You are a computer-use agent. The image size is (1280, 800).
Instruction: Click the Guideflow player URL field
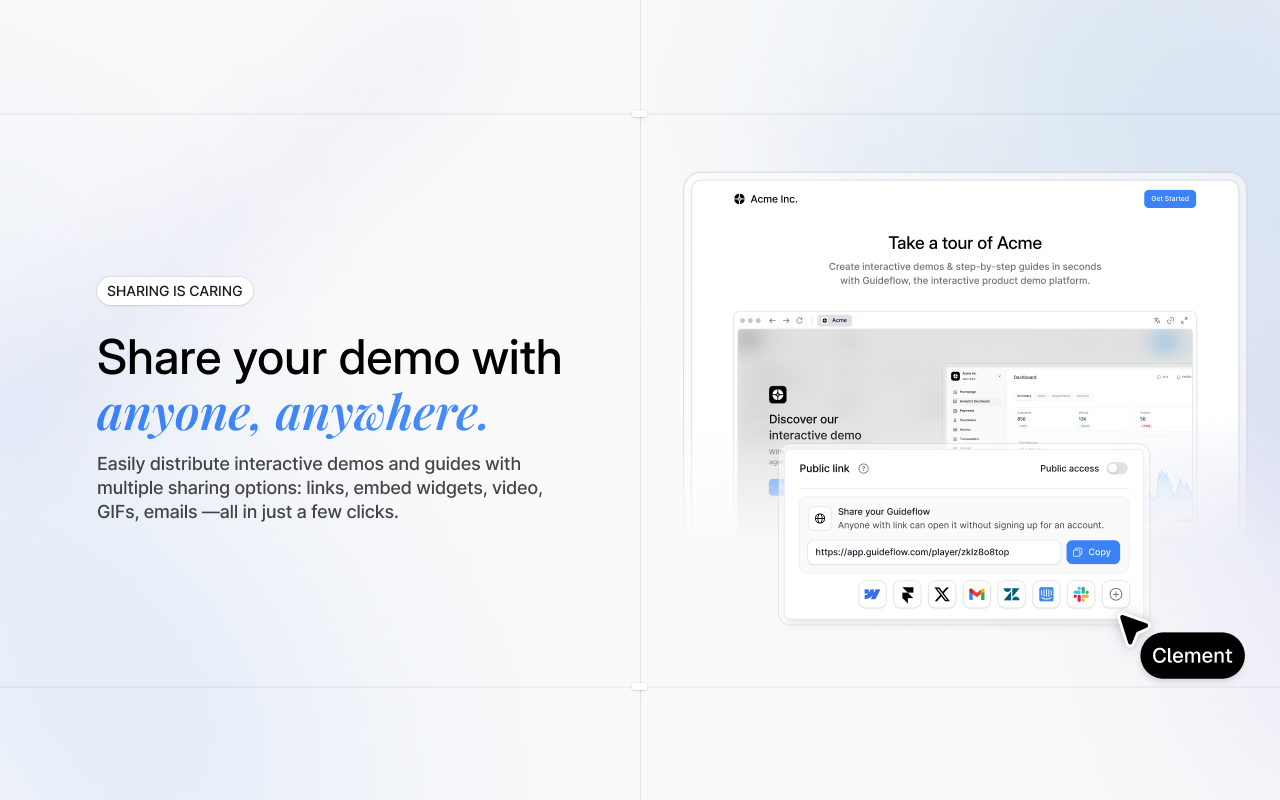(x=933, y=552)
